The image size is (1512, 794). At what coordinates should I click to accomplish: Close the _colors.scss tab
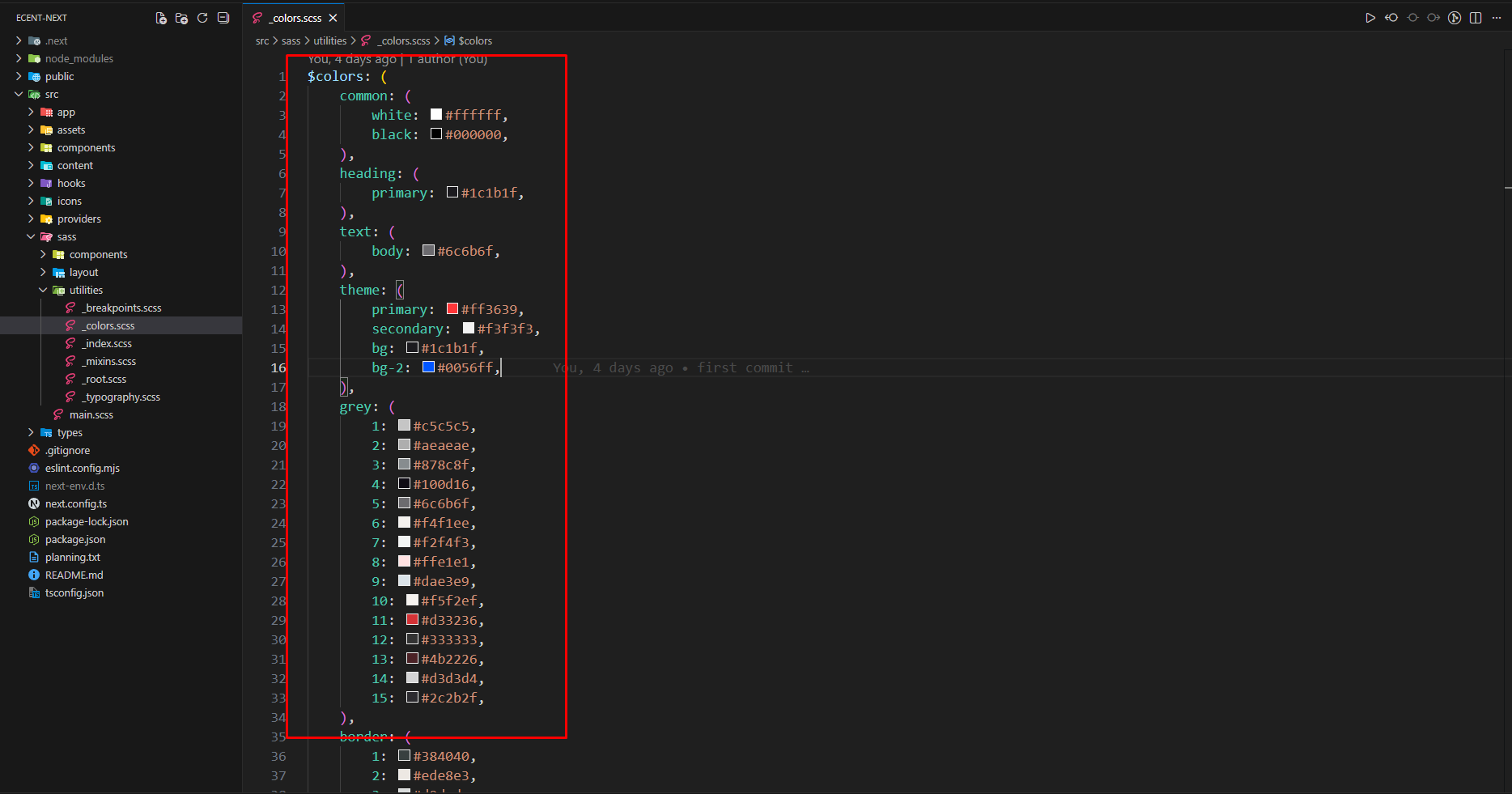pyautogui.click(x=333, y=18)
